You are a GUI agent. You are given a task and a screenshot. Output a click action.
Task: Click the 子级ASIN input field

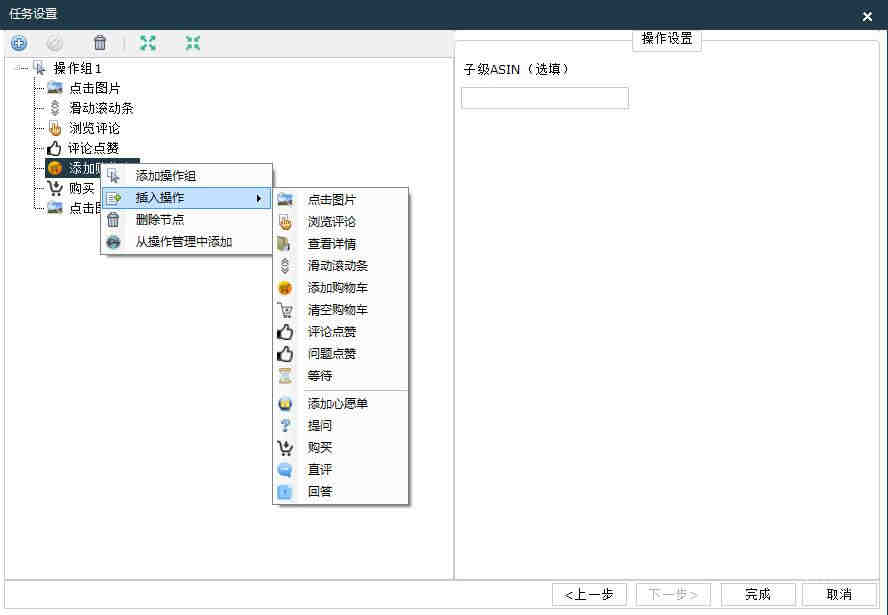click(544, 98)
